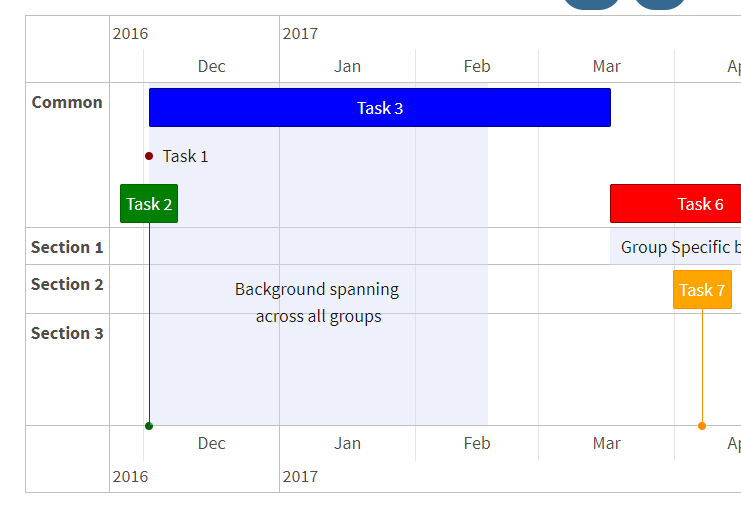Click Mar on the bottom time axis
This screenshot has height=511, width=741.
606,443
